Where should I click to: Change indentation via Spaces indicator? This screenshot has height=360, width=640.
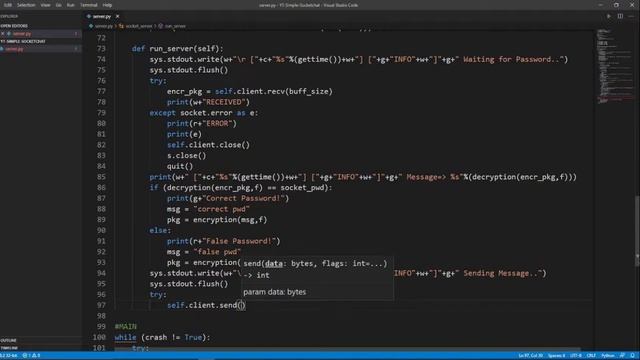[x=556, y=356]
